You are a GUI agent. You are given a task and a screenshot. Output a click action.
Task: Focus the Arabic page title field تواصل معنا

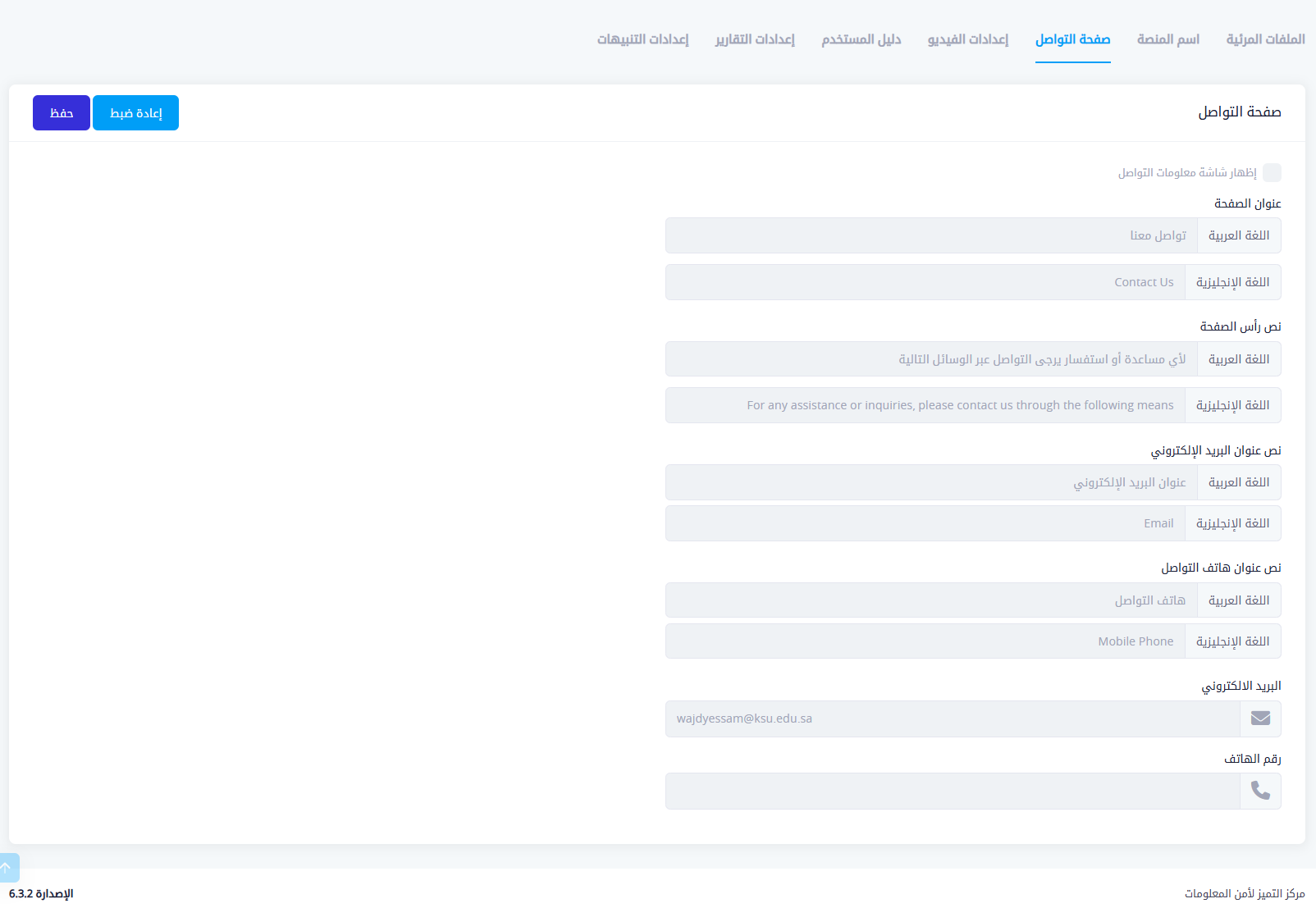click(931, 235)
